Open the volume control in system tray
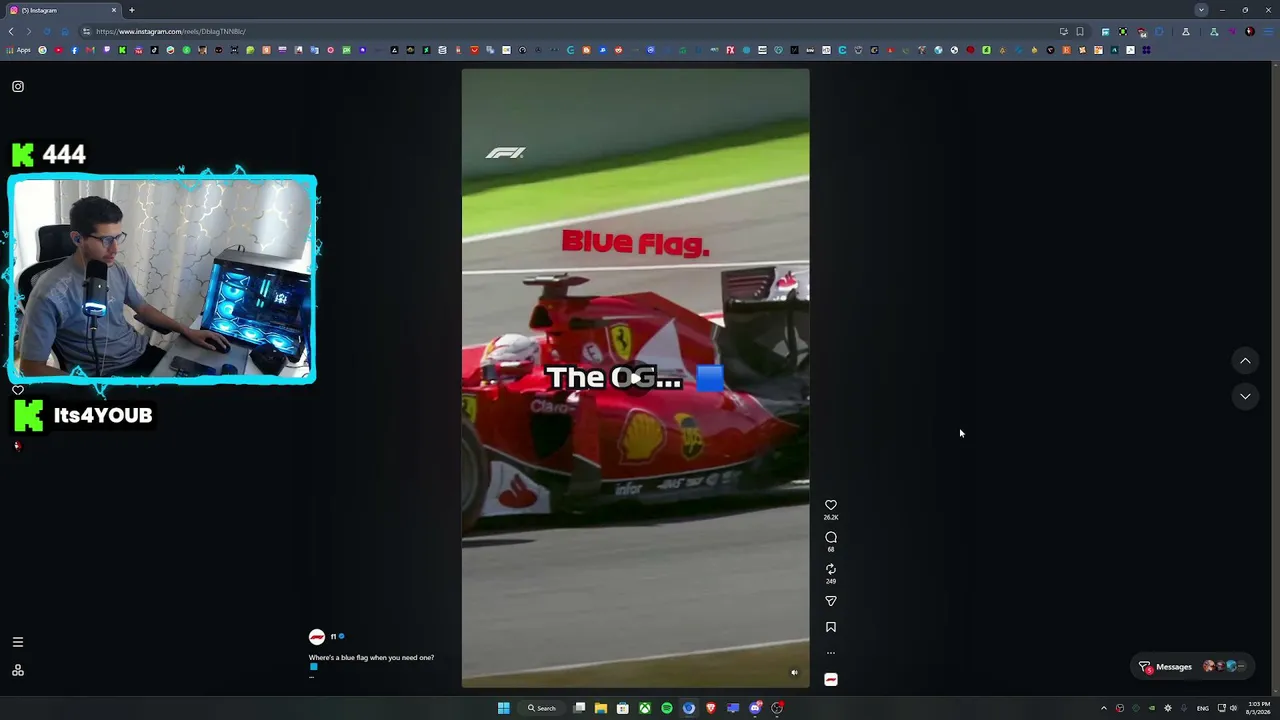 click(x=1233, y=708)
